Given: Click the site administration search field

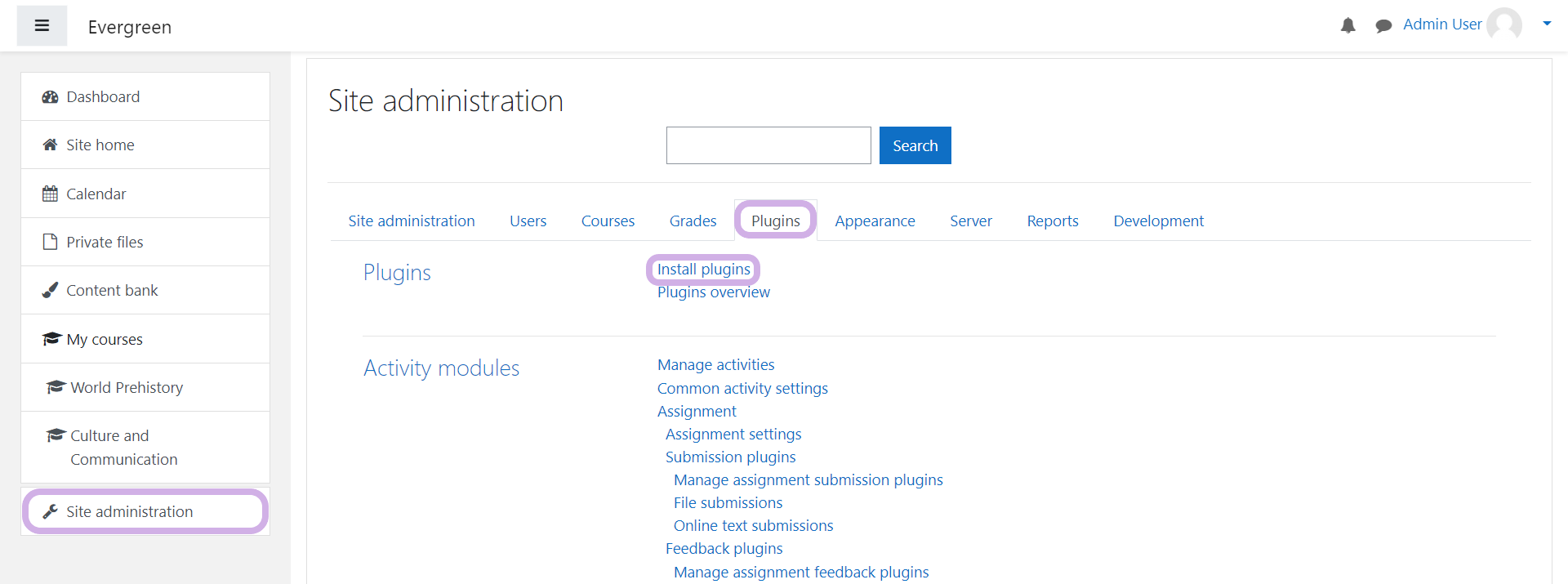Looking at the screenshot, I should [768, 145].
